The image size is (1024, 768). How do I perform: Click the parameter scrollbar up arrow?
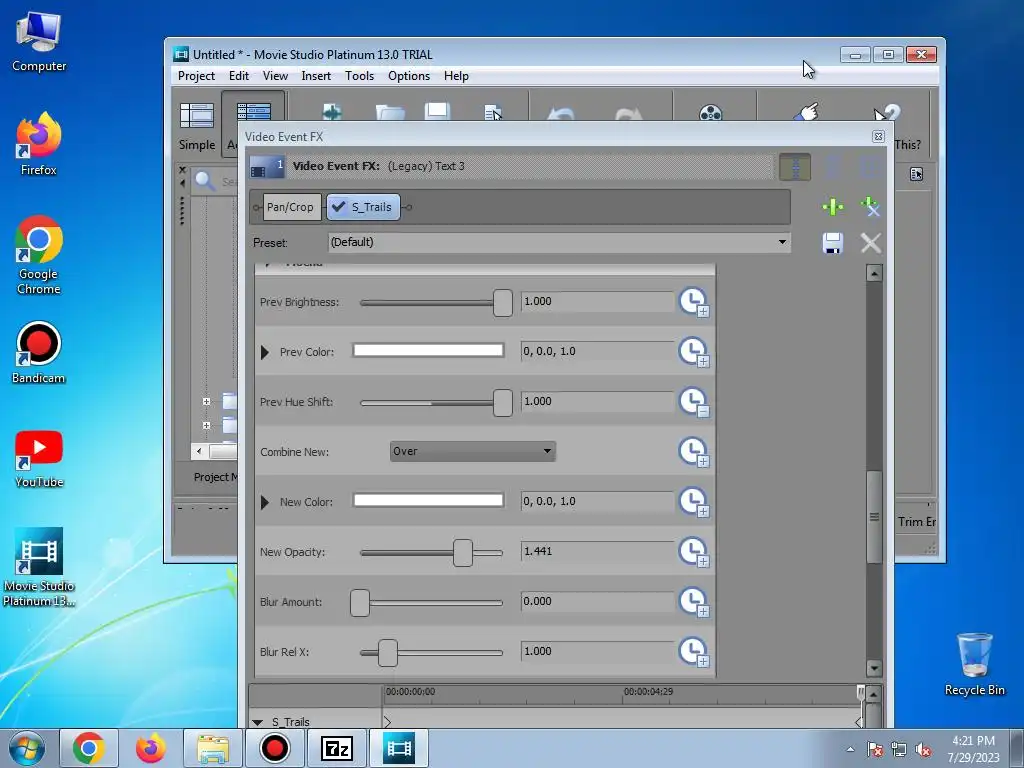click(874, 273)
